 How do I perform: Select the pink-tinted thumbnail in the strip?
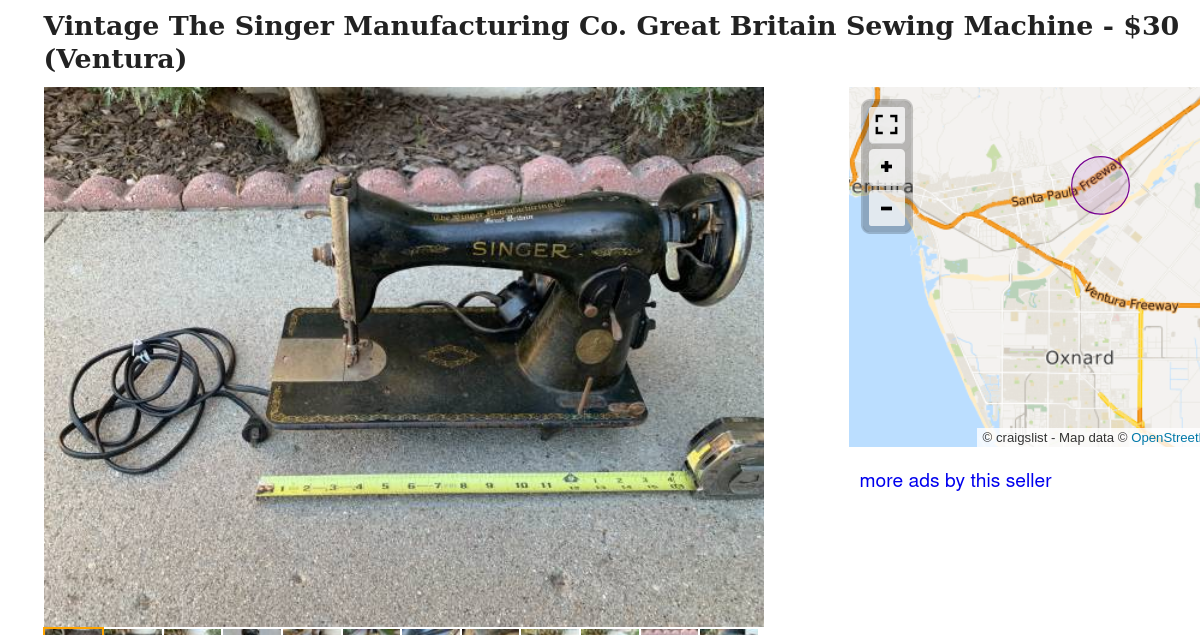click(x=669, y=631)
